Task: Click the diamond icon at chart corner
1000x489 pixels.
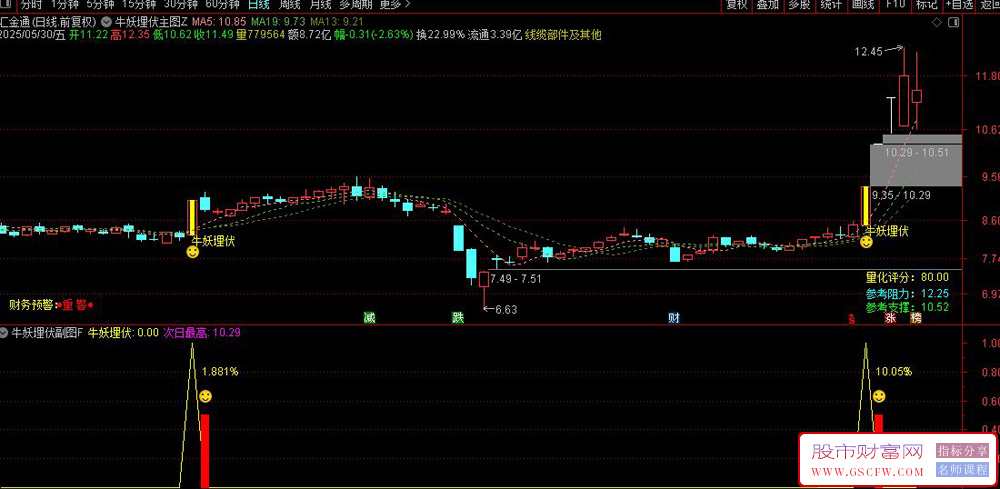Action: click(936, 22)
